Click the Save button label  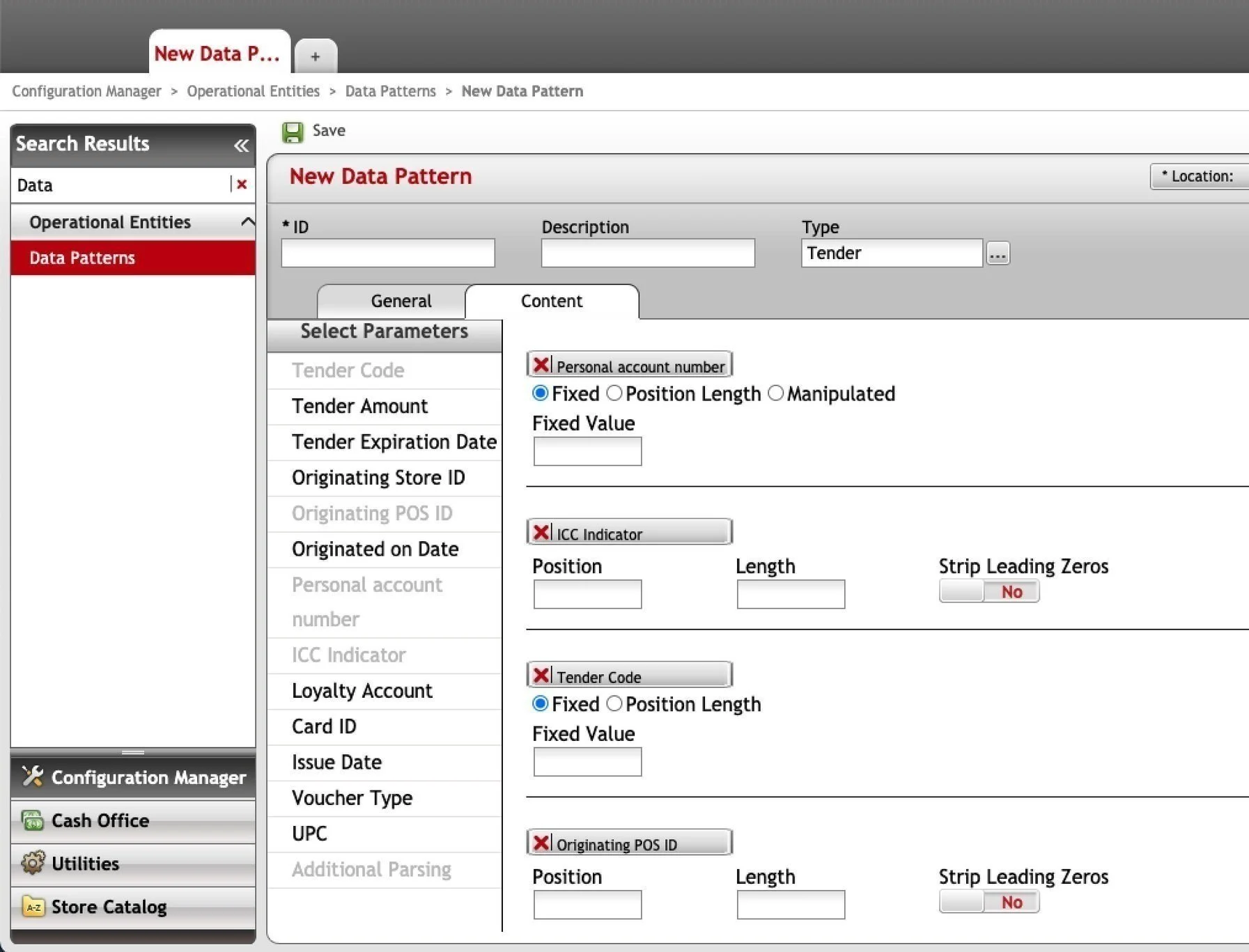(x=329, y=130)
